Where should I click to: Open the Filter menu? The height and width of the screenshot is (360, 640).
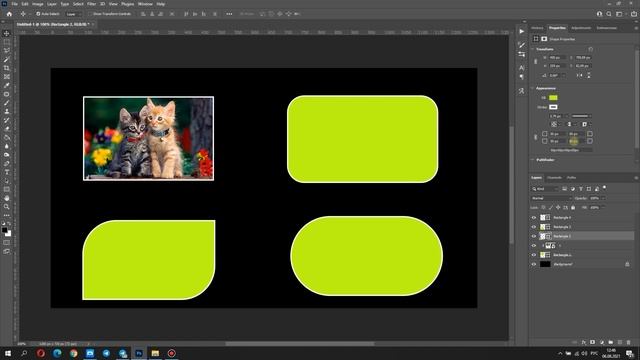[91, 4]
